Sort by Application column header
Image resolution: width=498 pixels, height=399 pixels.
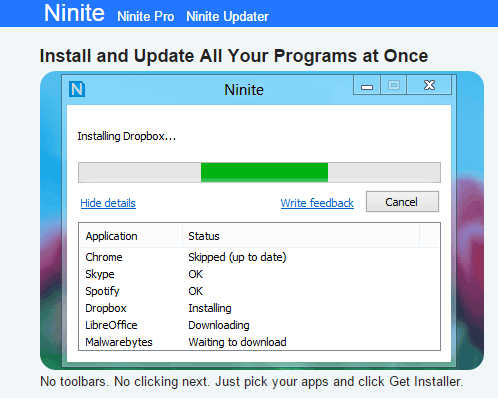pyautogui.click(x=131, y=236)
